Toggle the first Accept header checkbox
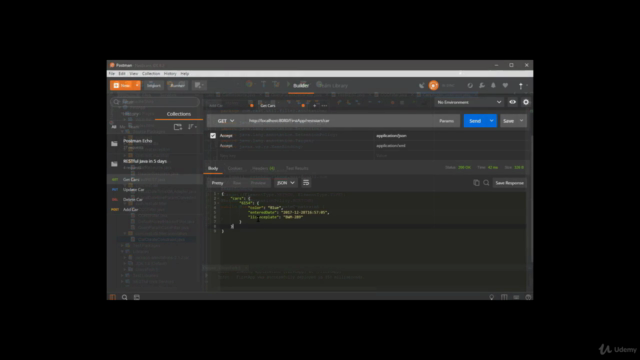Screen dimensions: 640x360 [213, 136]
